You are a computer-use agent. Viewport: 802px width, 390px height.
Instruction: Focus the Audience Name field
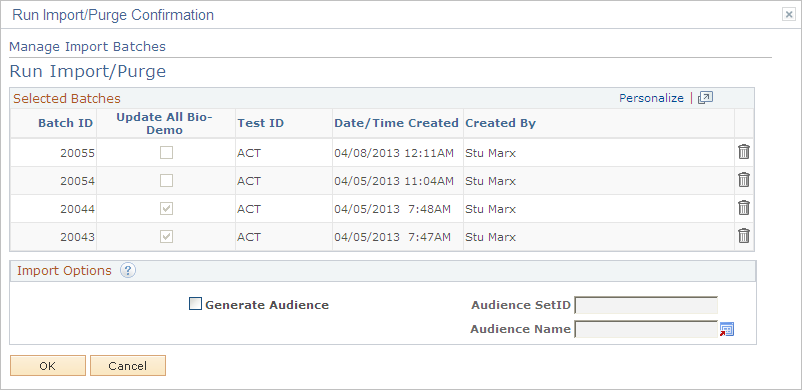coord(647,329)
